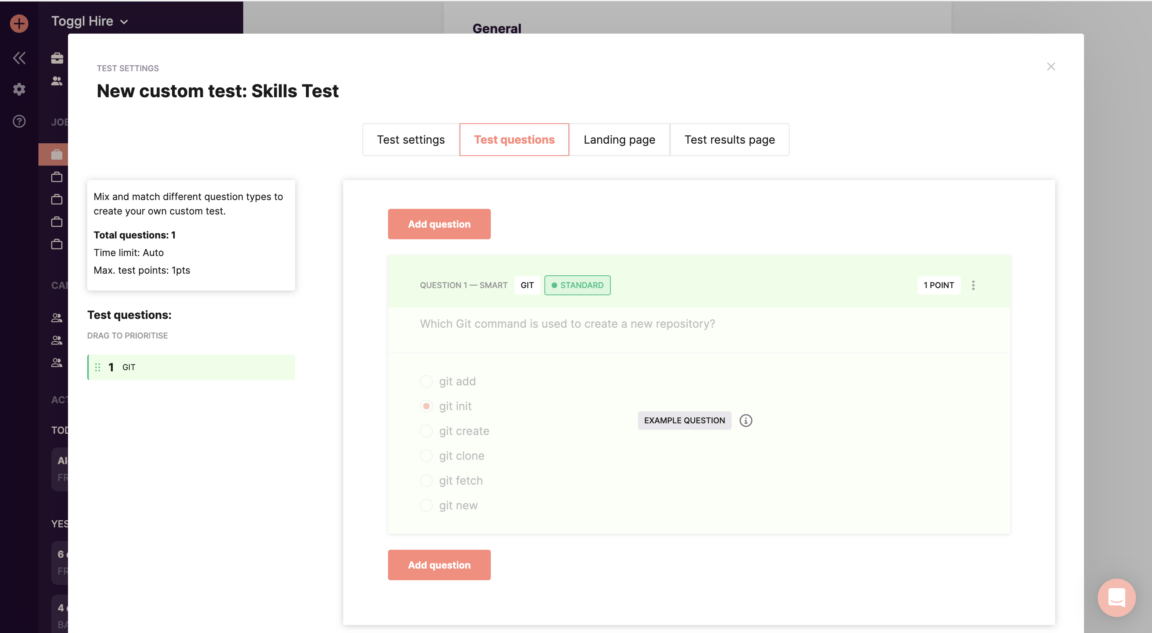Open Settings via the gear icon in sidebar
Viewport: 1152px width, 633px height.
[18, 89]
